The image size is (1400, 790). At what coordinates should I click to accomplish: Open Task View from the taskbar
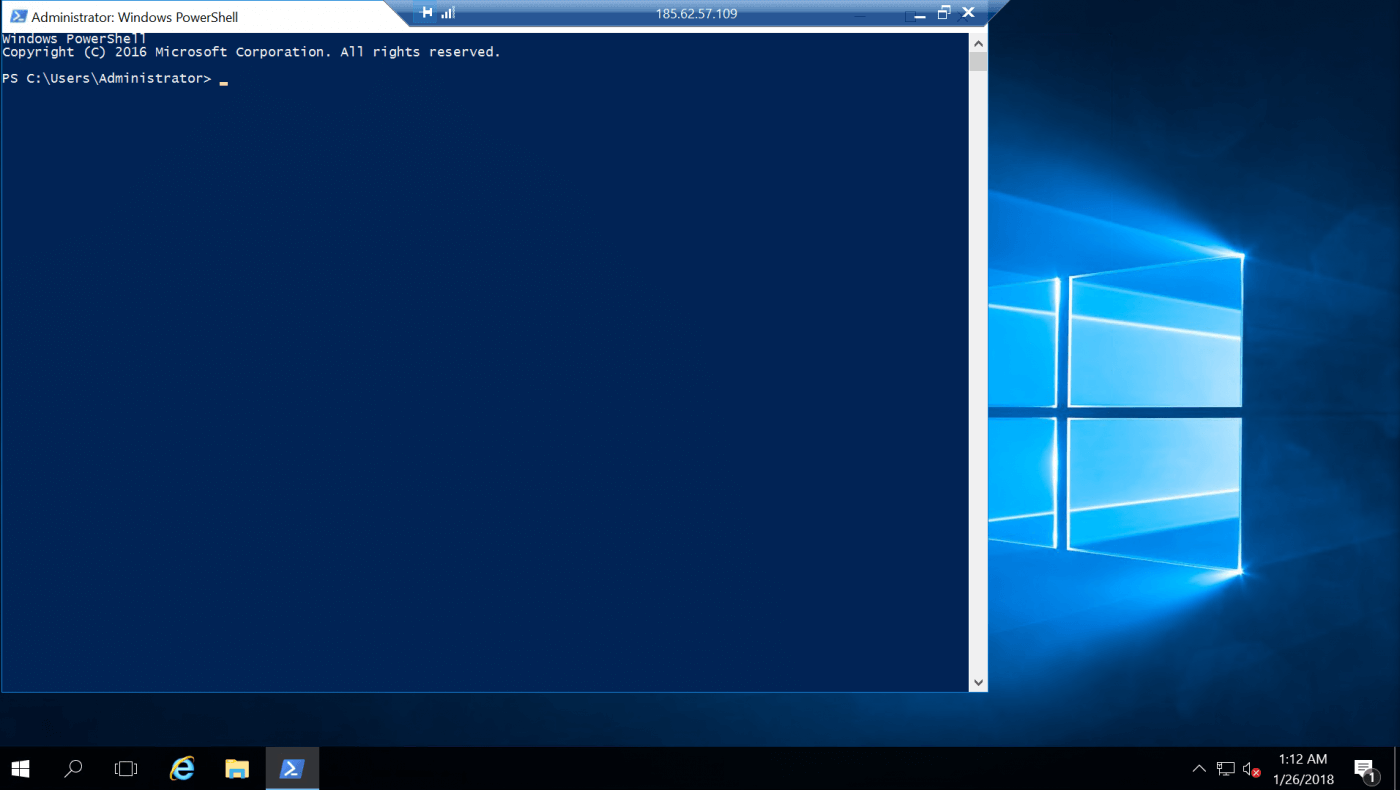tap(124, 768)
